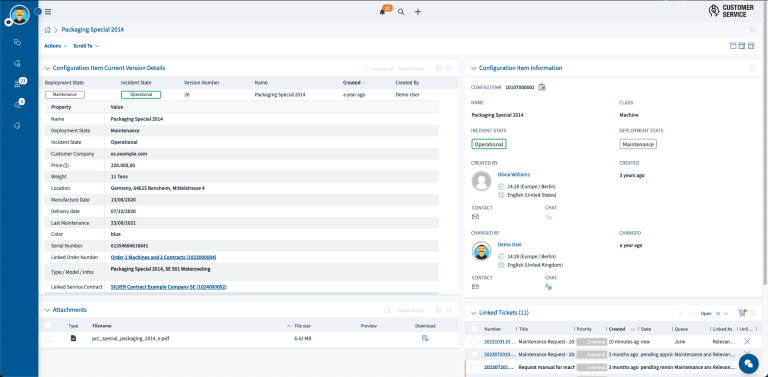Collapse the Linked Tickets section

(474, 313)
